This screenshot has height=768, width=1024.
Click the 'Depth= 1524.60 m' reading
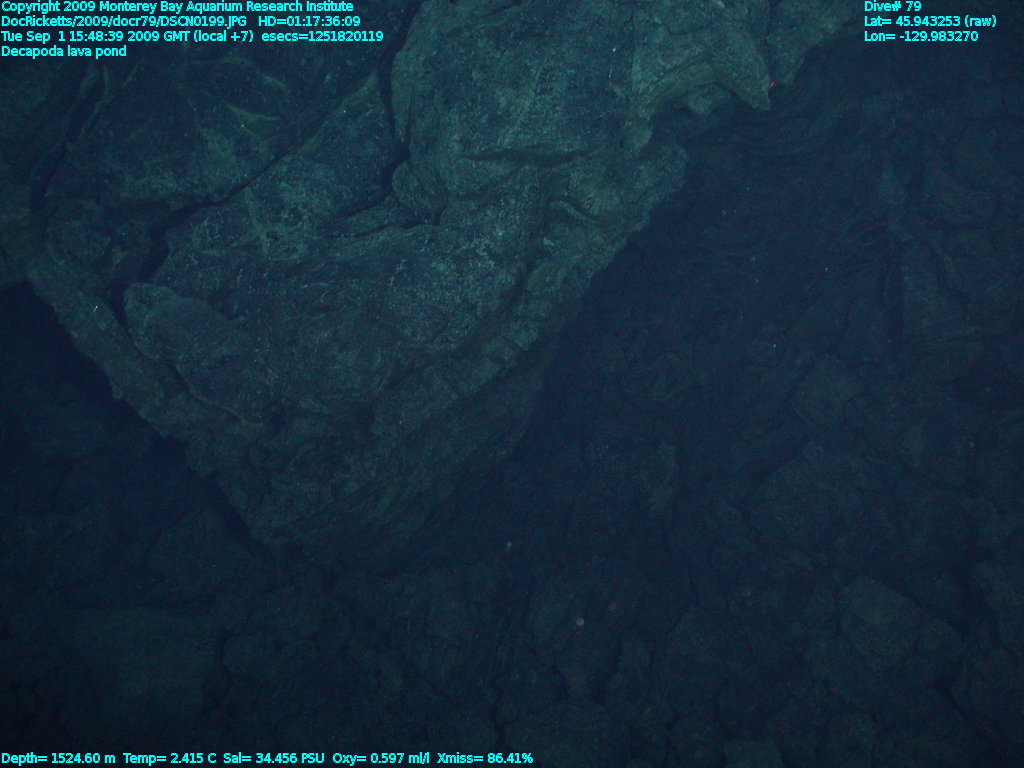tap(58, 758)
